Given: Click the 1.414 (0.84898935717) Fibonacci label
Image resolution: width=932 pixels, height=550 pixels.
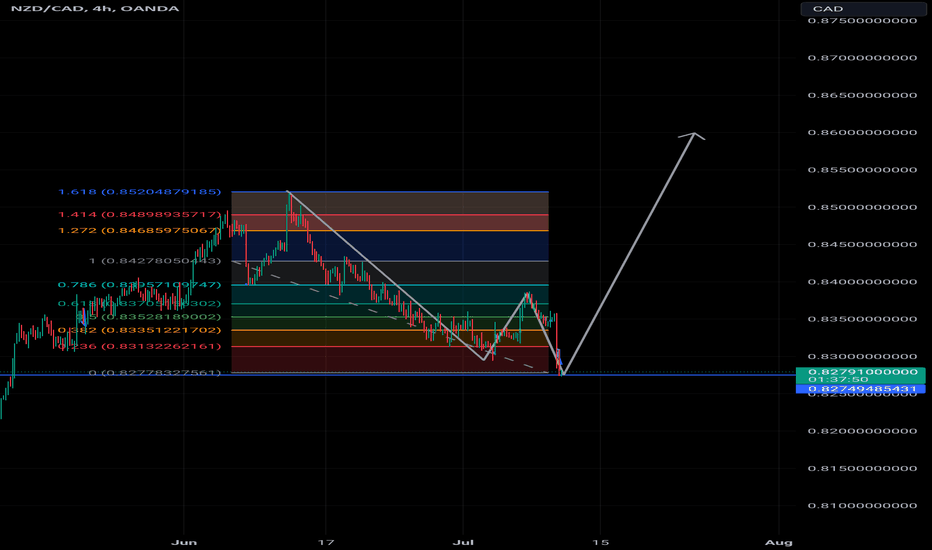Looking at the screenshot, I should coord(140,215).
